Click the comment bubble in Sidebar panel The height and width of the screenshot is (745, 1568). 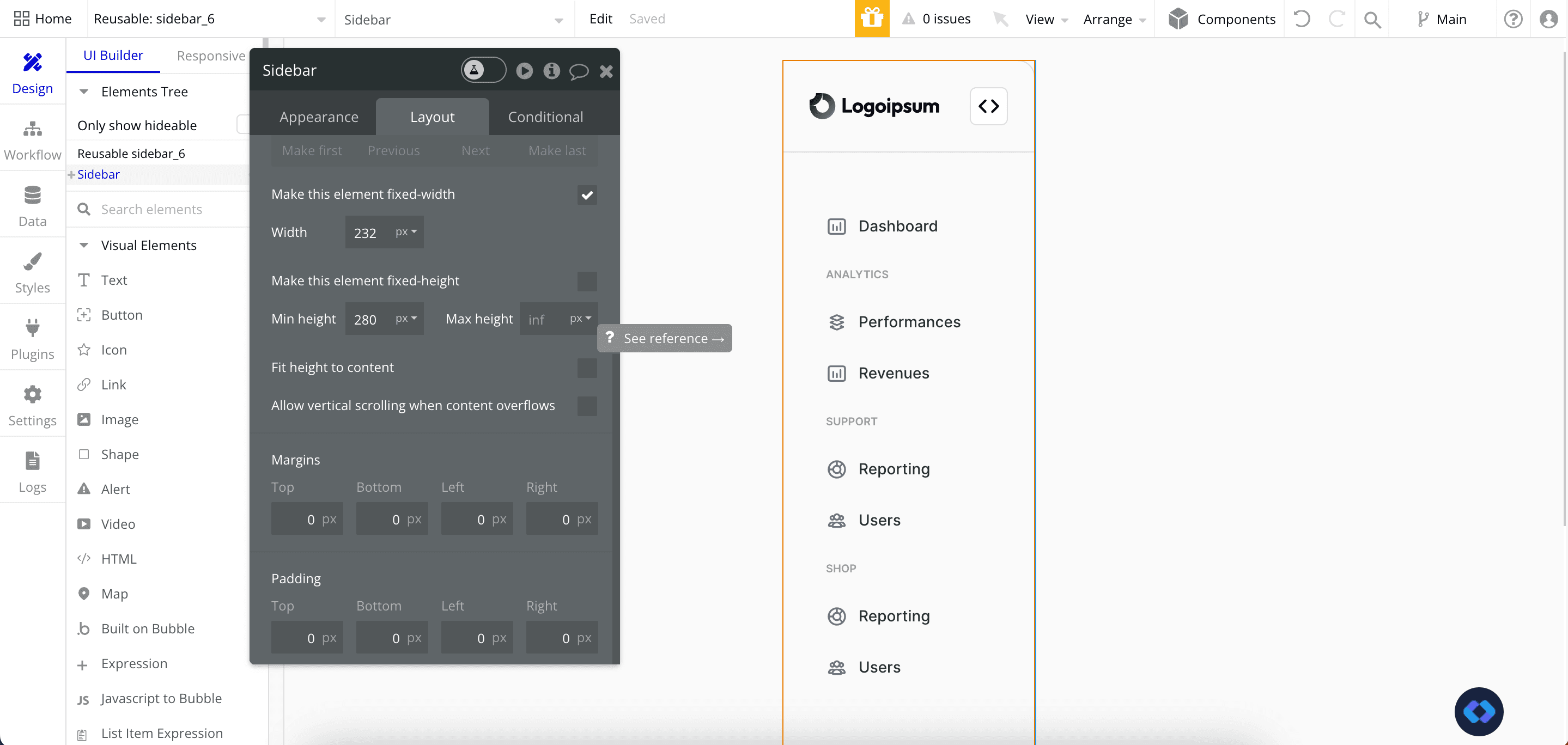578,71
